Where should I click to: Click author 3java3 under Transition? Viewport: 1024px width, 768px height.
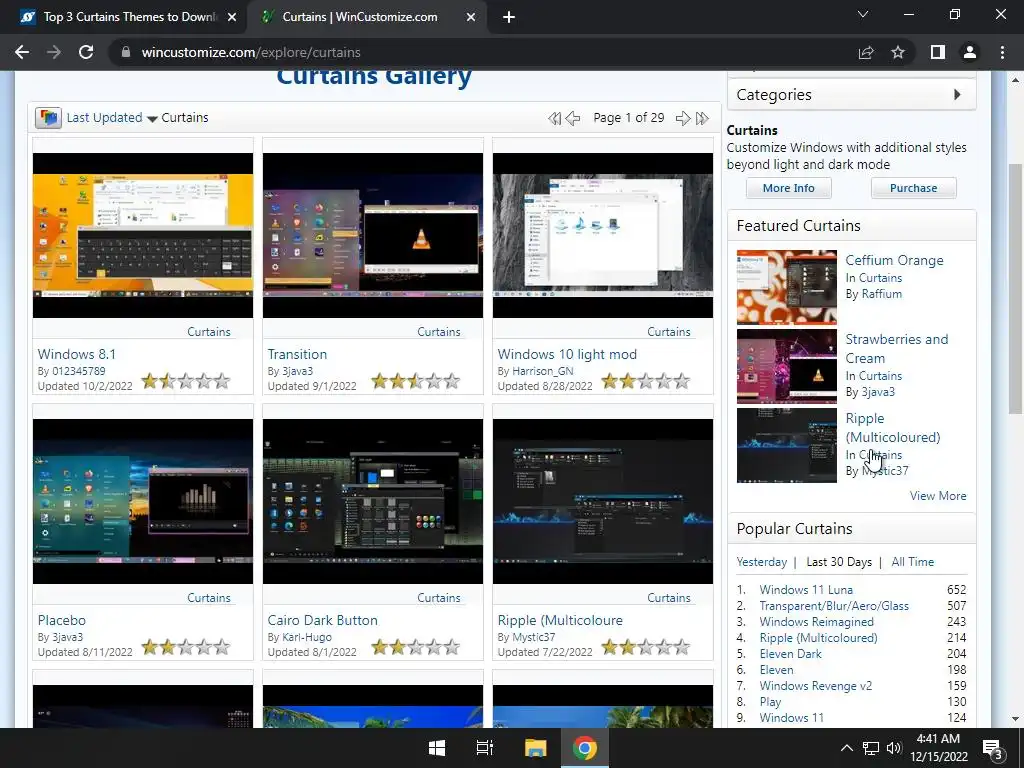(297, 371)
